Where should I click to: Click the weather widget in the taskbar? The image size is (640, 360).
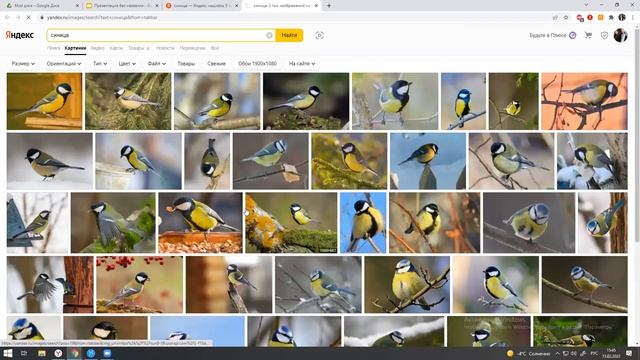coord(528,353)
